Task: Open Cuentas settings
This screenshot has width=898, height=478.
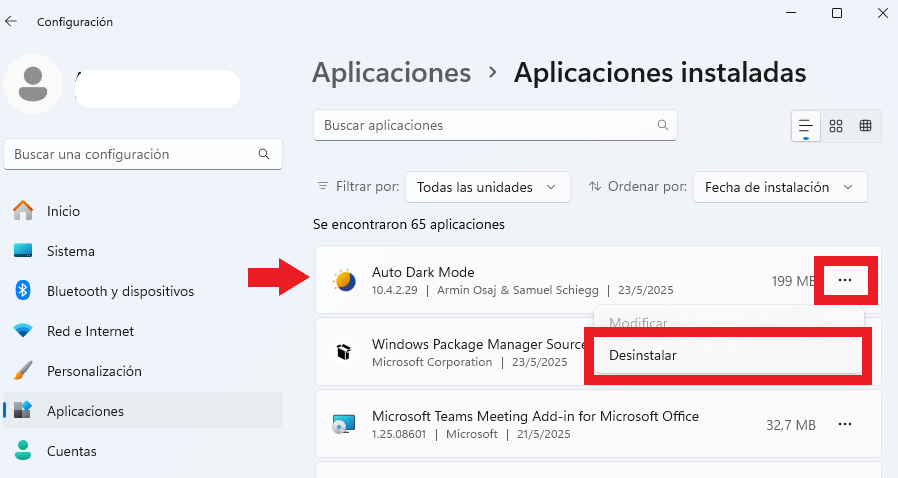Action: (x=143, y=451)
